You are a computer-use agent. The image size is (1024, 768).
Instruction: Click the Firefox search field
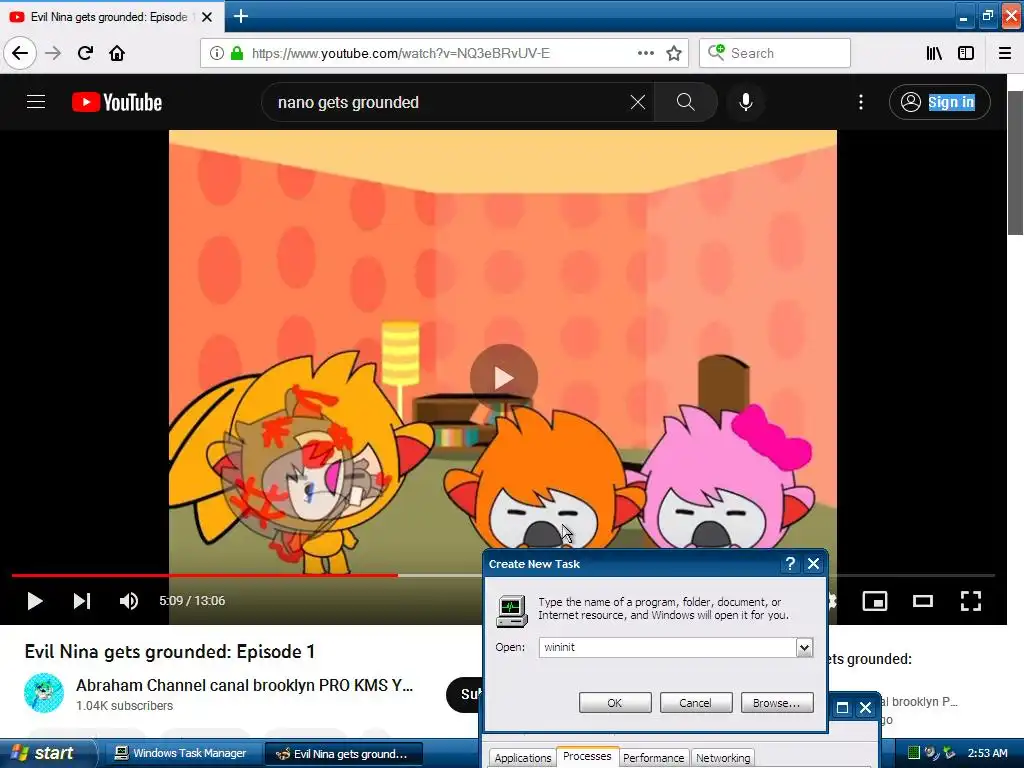(x=775, y=53)
